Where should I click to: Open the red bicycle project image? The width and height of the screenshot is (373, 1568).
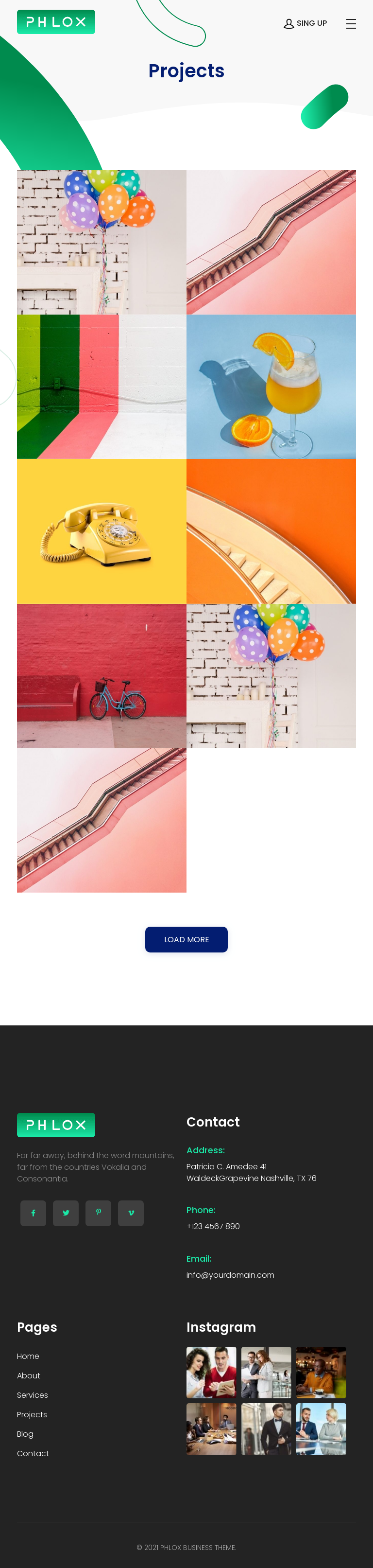click(102, 676)
